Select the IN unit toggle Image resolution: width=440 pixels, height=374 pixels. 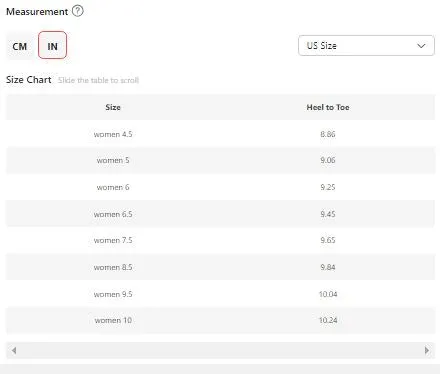coord(52,45)
